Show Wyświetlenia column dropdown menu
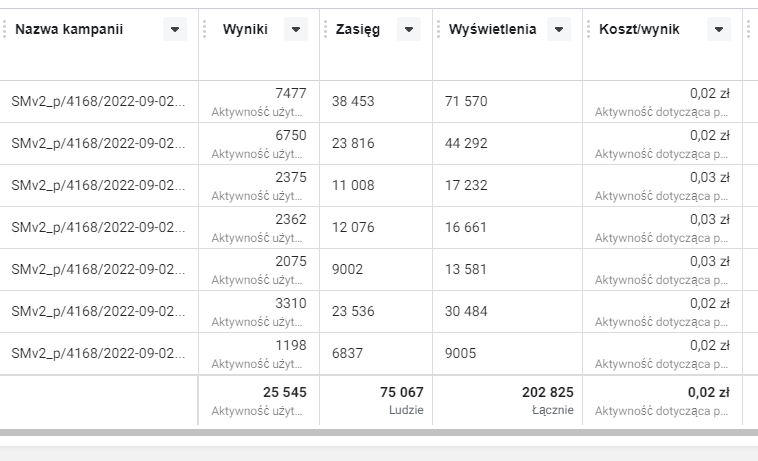 click(559, 30)
